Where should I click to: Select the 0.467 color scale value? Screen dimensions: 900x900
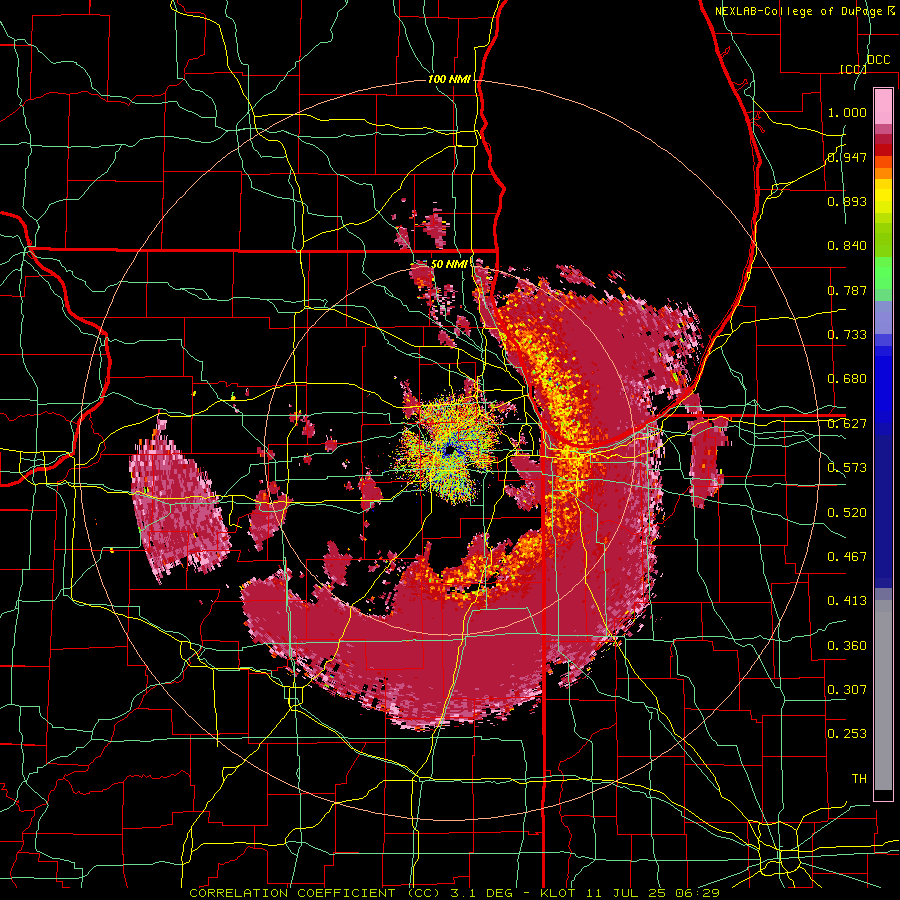point(847,557)
